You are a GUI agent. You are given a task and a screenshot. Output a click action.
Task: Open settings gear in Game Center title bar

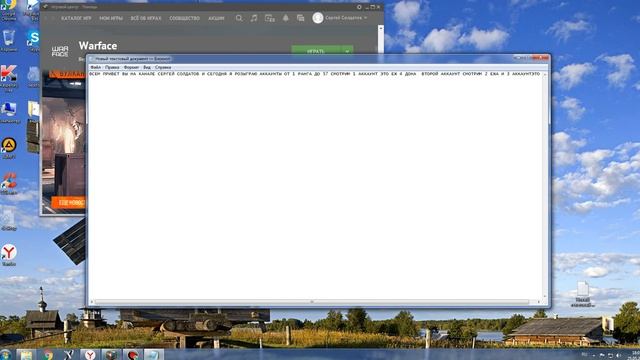point(359,7)
